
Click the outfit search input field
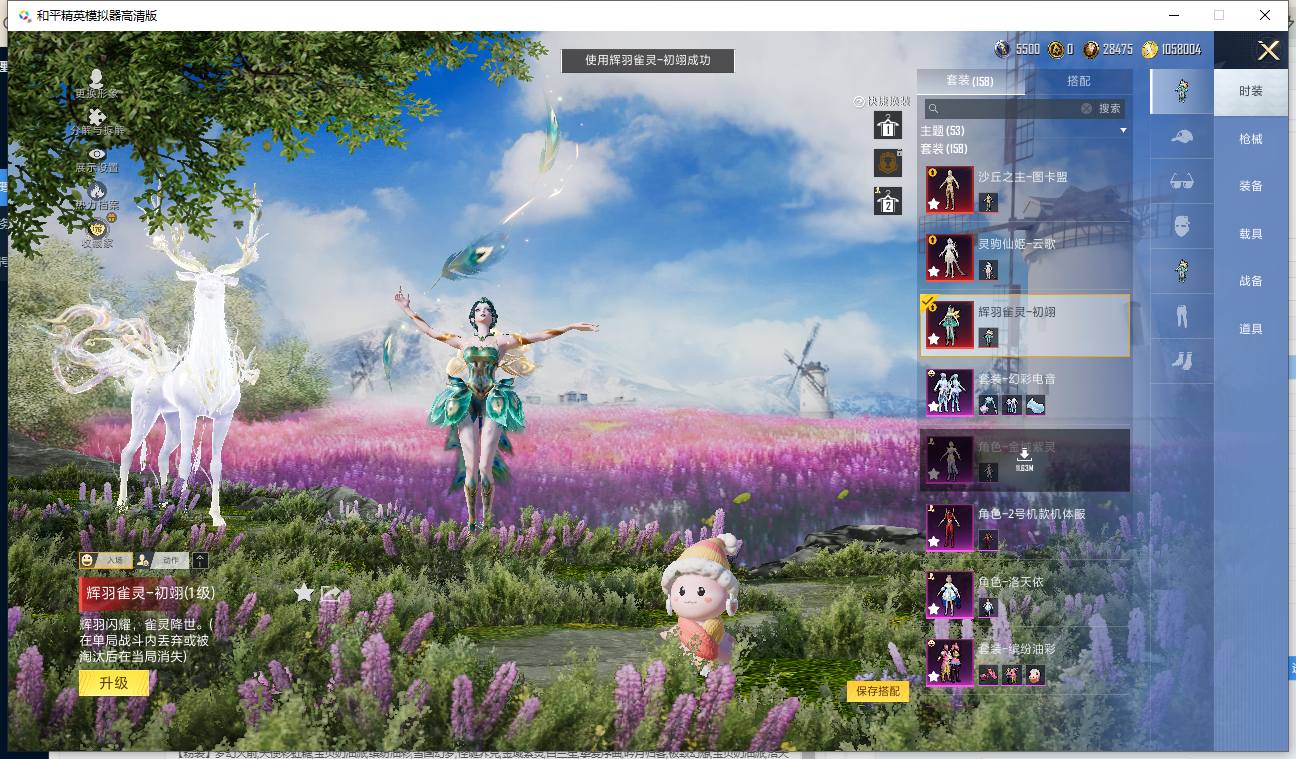pyautogui.click(x=1008, y=108)
